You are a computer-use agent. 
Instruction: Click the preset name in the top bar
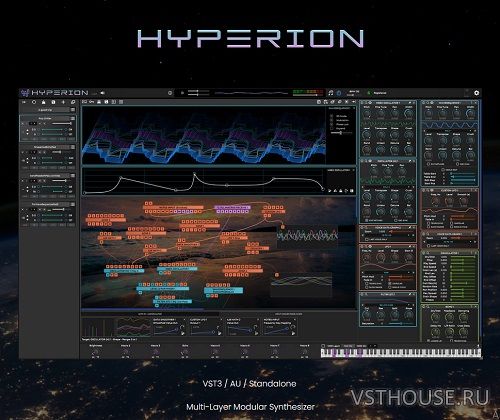click(x=380, y=93)
